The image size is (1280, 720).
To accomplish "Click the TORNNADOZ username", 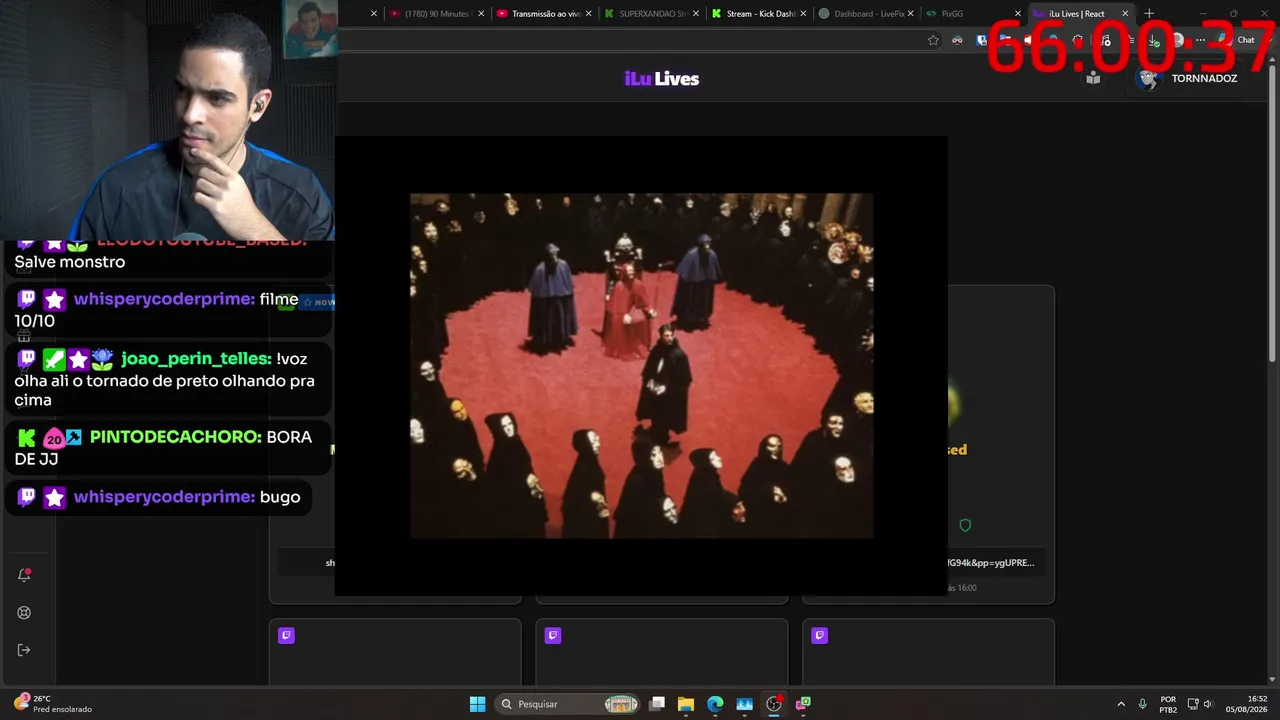I will tap(1204, 79).
